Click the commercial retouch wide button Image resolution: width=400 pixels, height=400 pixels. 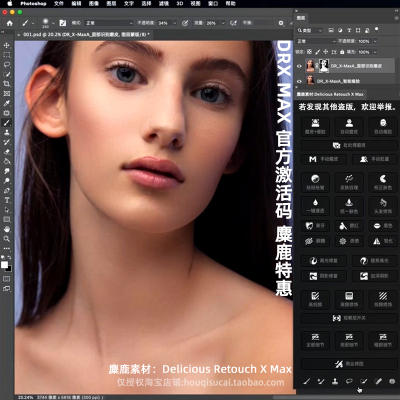(349, 364)
